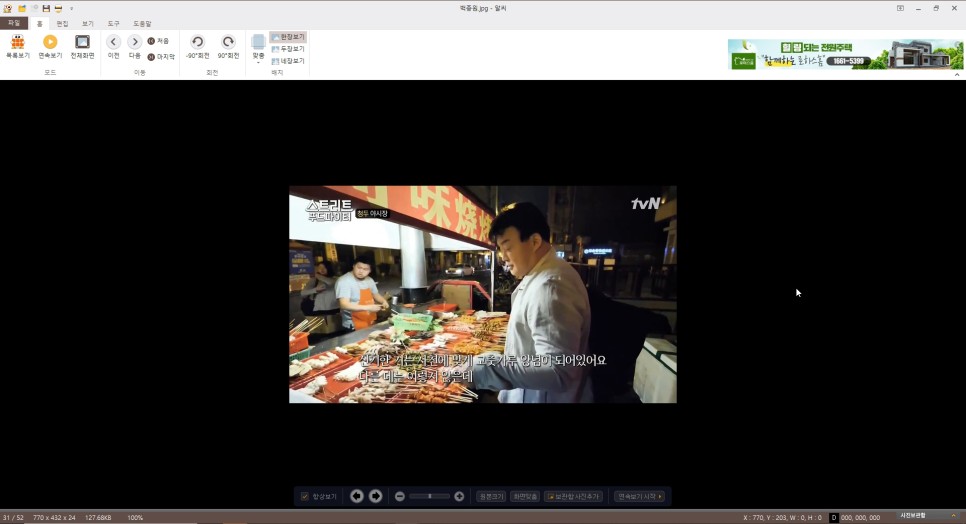Viewport: 966px width, 524px height.
Task: Switch to the 보기 ribbon tab
Action: pyautogui.click(x=87, y=23)
